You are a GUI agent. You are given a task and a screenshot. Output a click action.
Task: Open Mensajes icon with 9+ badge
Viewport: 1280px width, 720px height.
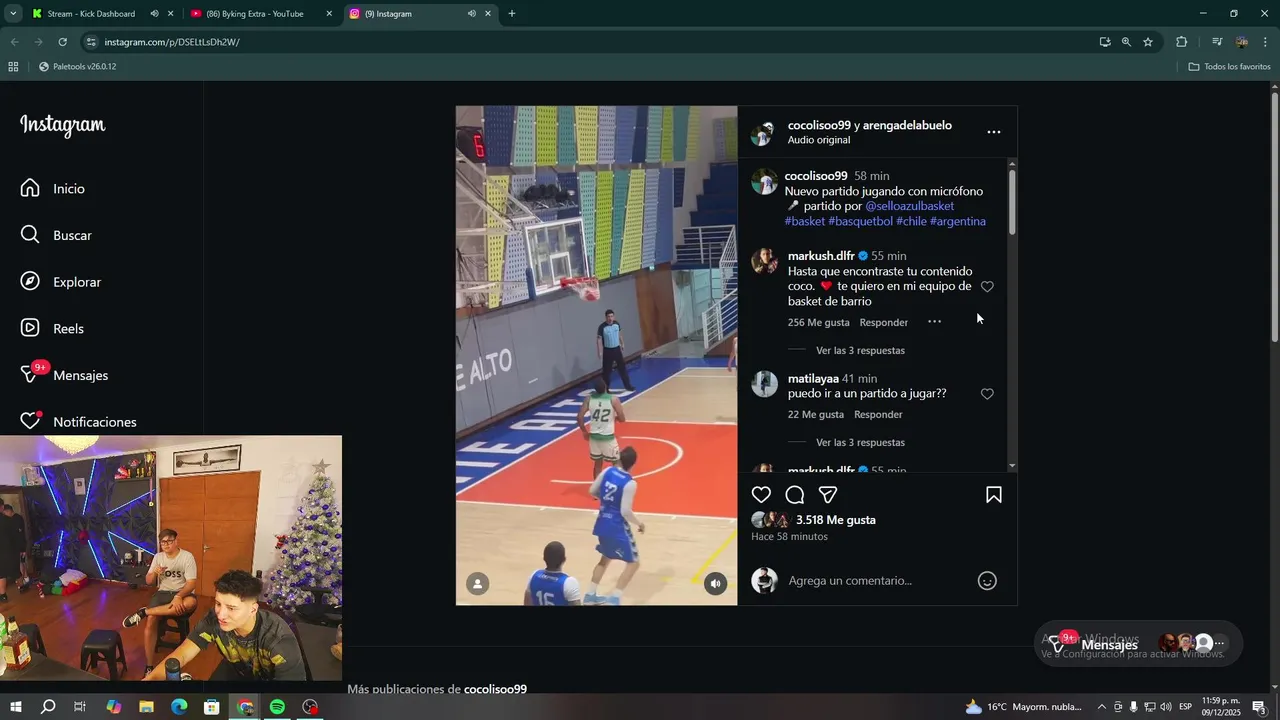click(x=32, y=374)
